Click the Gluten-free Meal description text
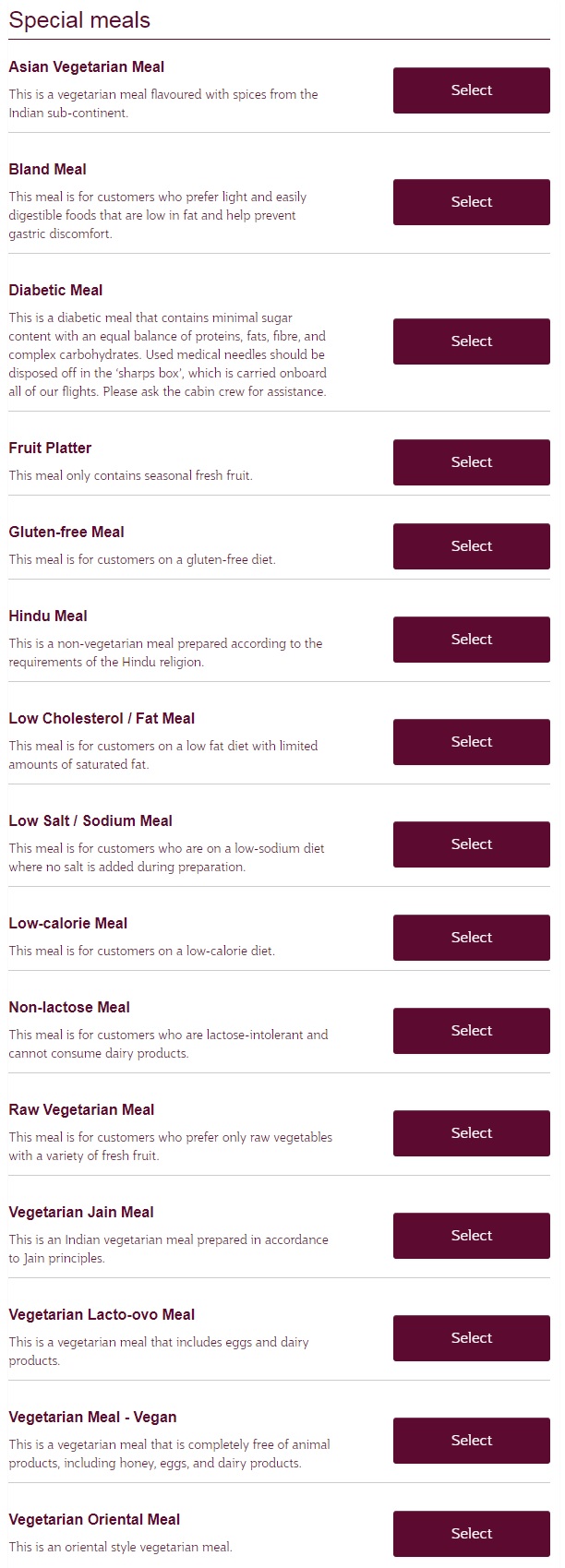 pyautogui.click(x=142, y=559)
